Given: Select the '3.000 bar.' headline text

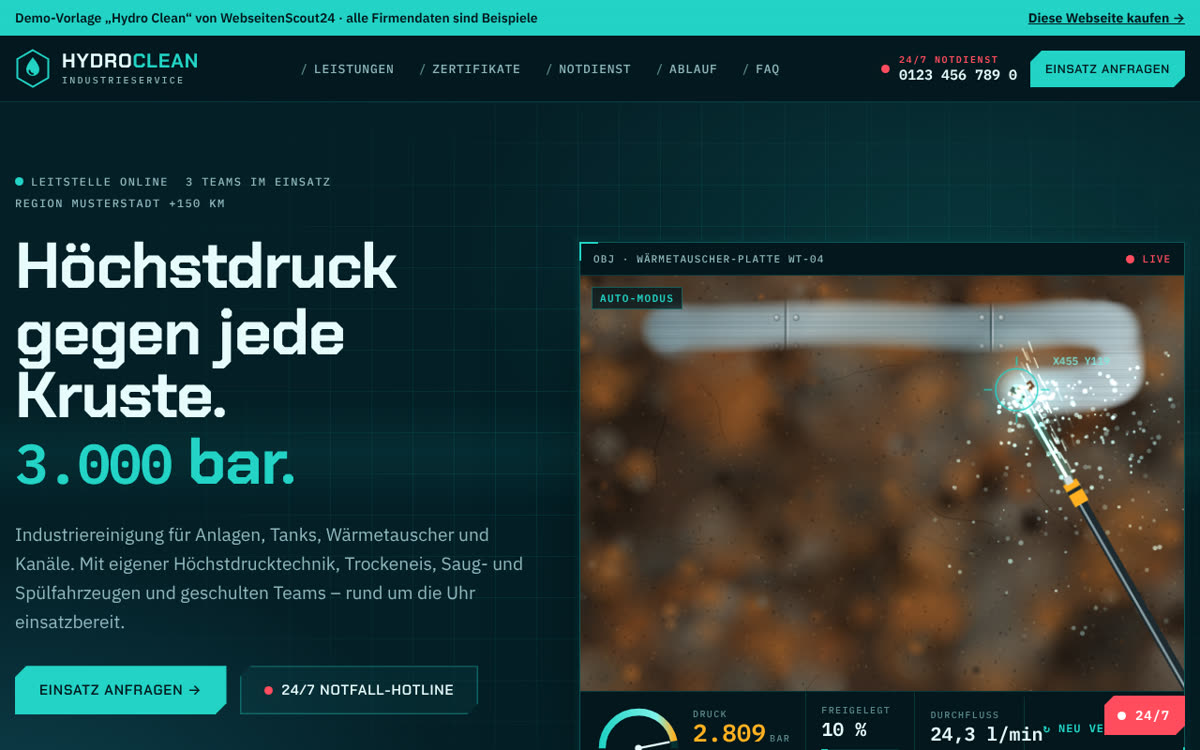Looking at the screenshot, I should pyautogui.click(x=155, y=463).
